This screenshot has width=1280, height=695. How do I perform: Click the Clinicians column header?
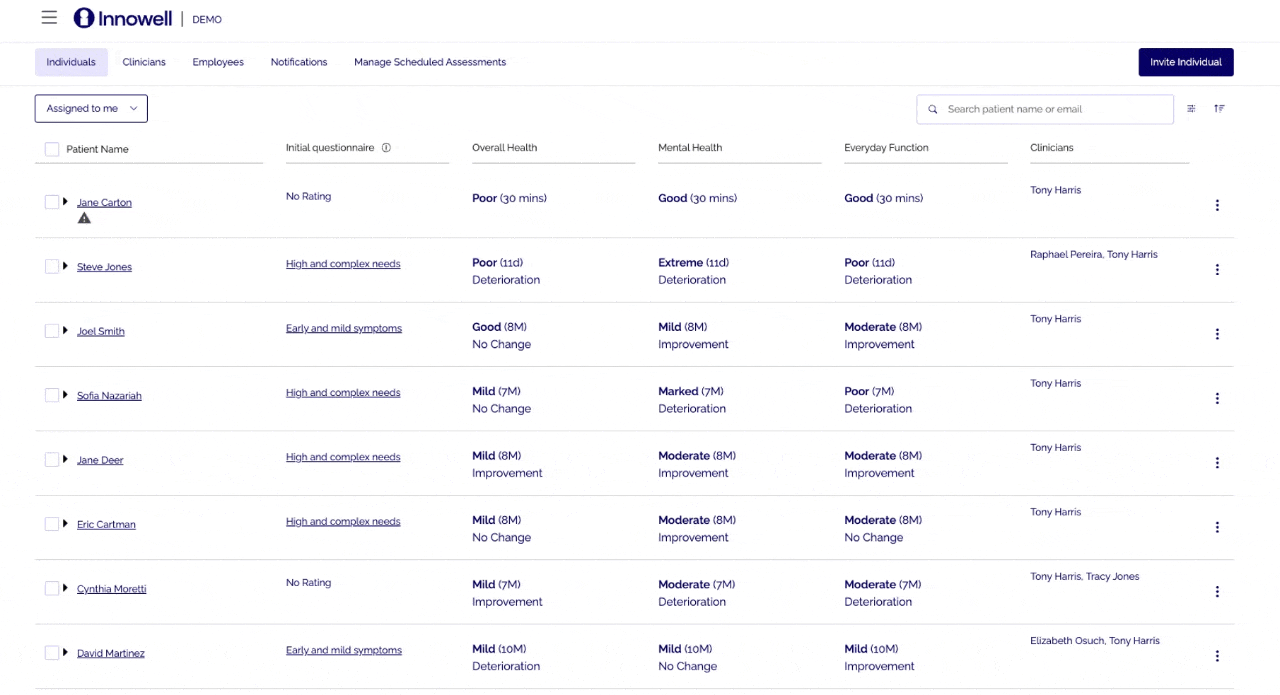coord(1052,148)
